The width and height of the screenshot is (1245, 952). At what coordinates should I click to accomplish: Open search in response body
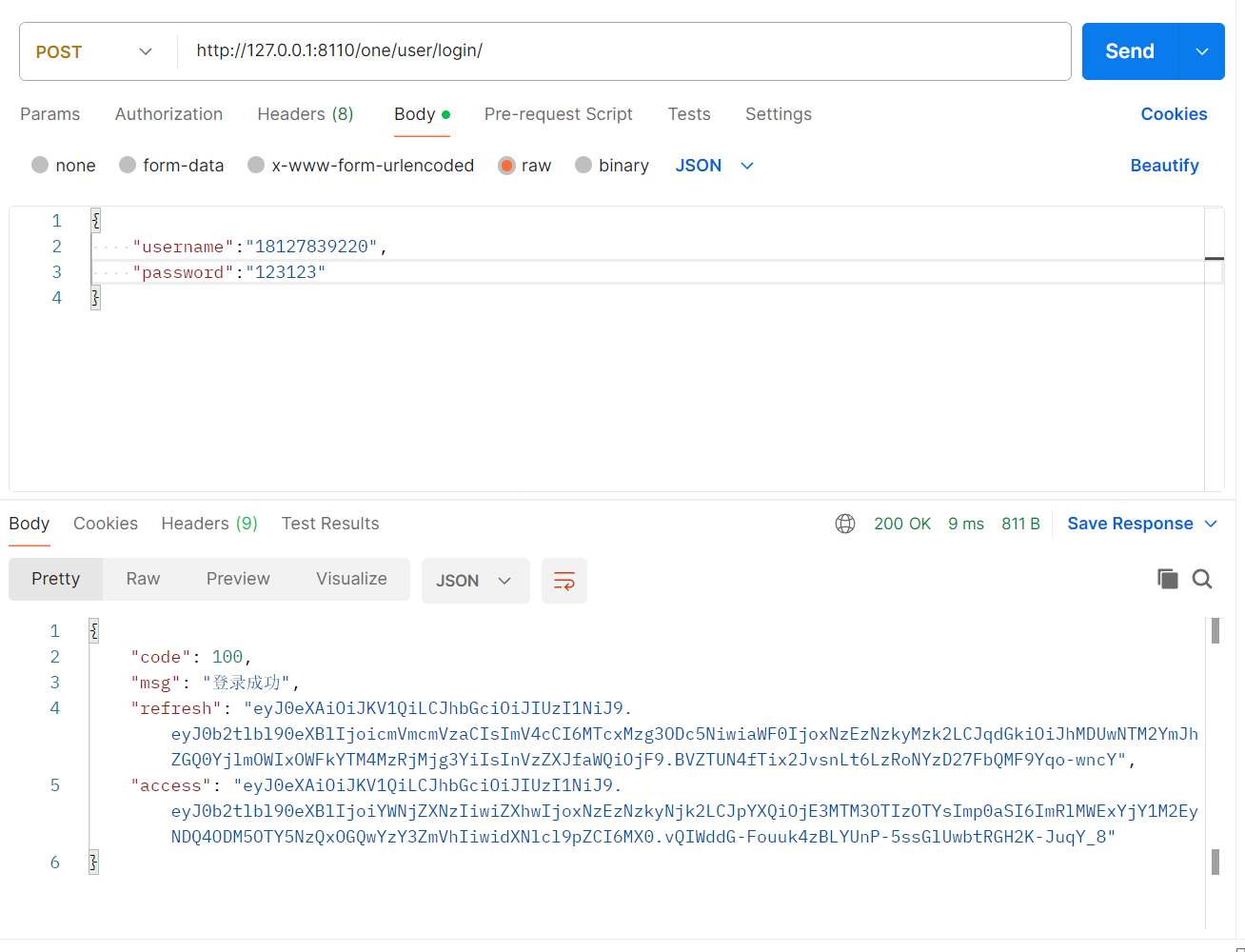point(1202,579)
